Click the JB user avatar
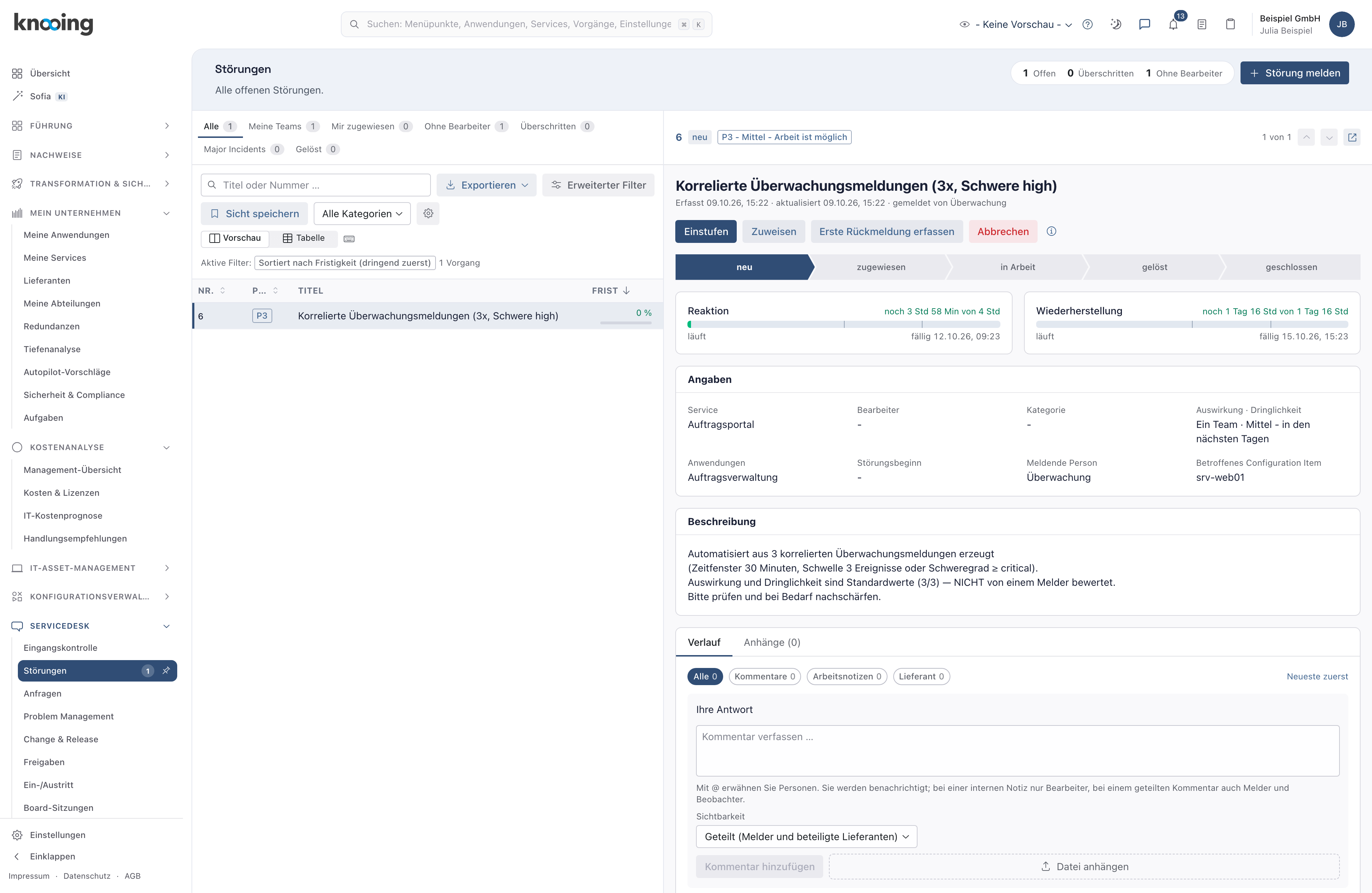 (1341, 24)
